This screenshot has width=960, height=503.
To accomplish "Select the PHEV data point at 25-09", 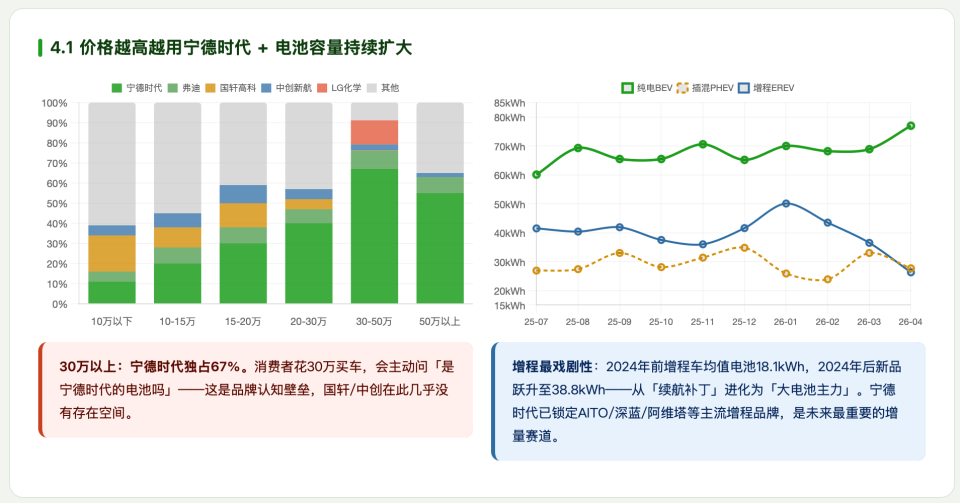I will click(620, 253).
